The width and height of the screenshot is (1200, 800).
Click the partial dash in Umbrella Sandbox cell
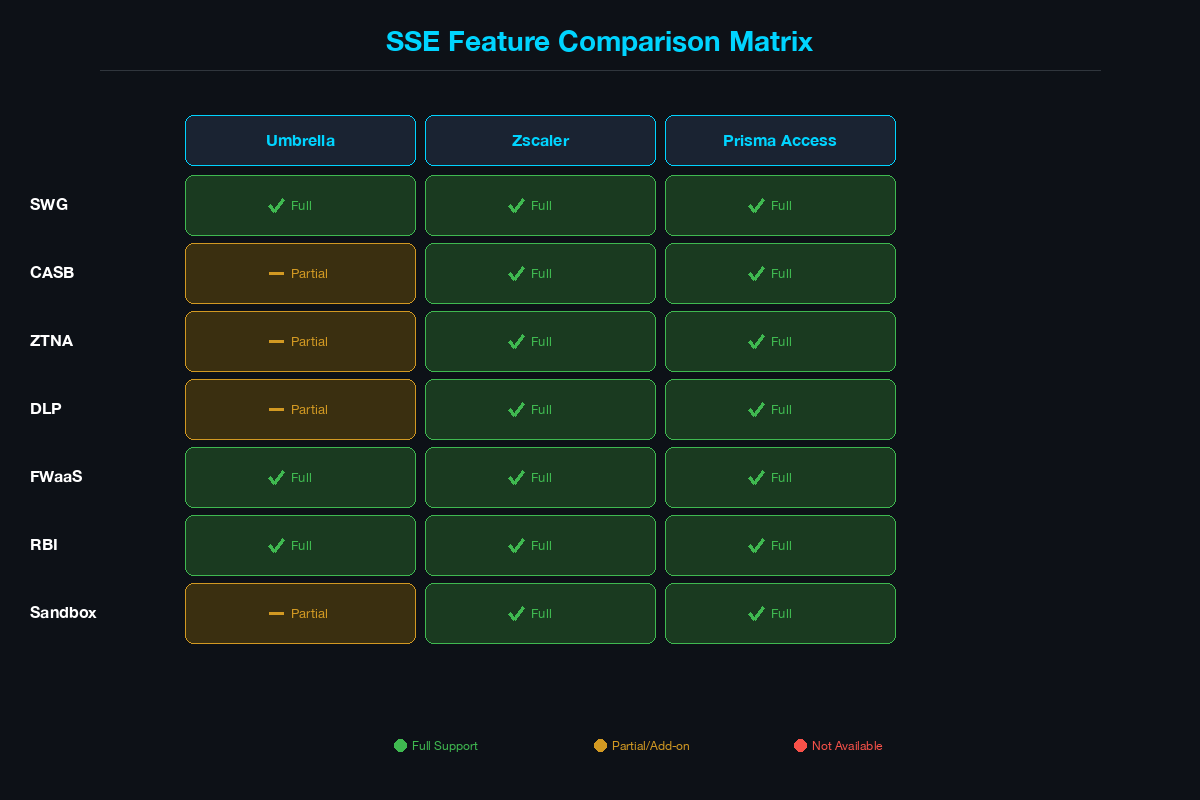pos(277,613)
